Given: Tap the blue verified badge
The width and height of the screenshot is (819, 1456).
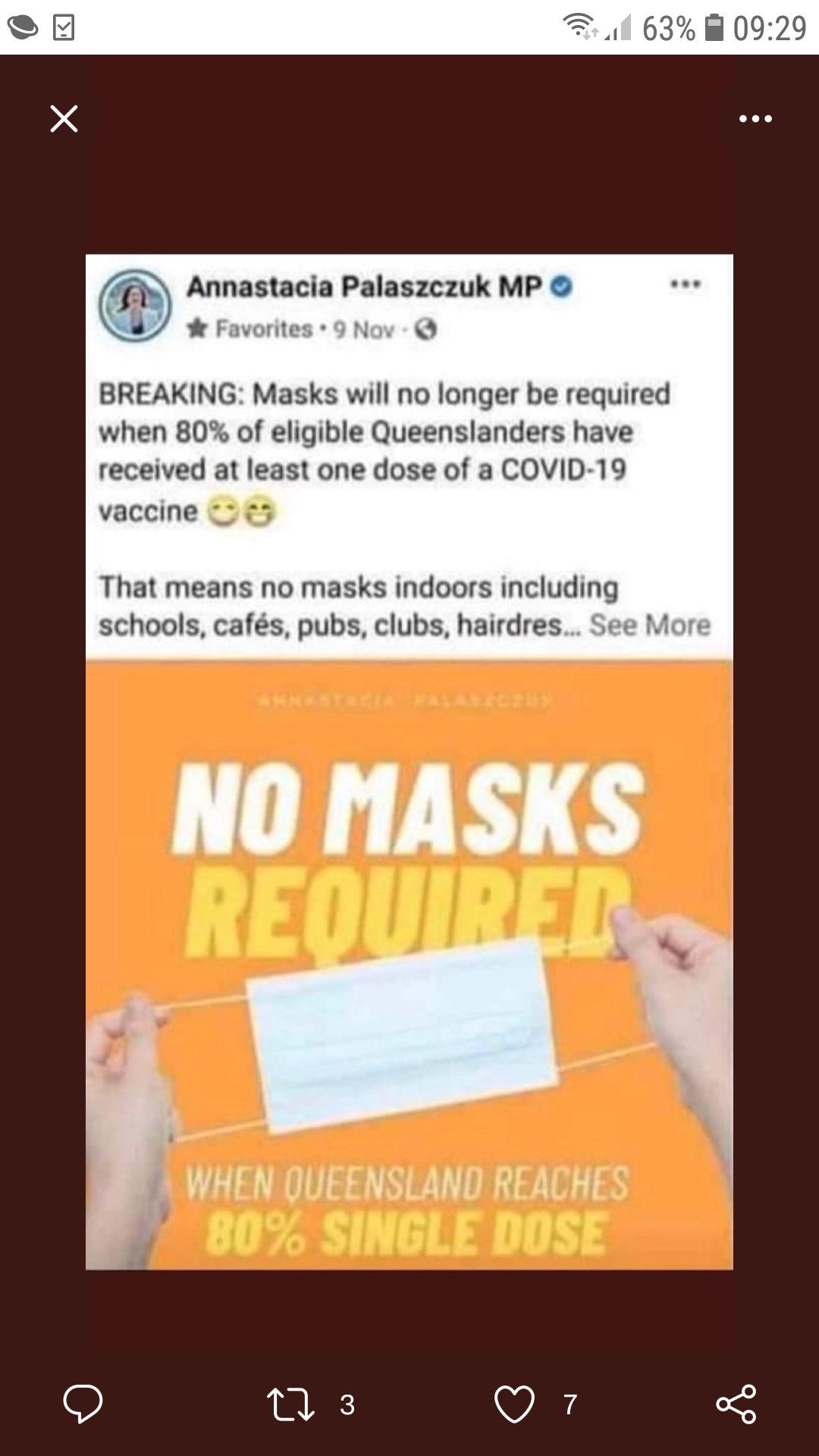Looking at the screenshot, I should [561, 287].
